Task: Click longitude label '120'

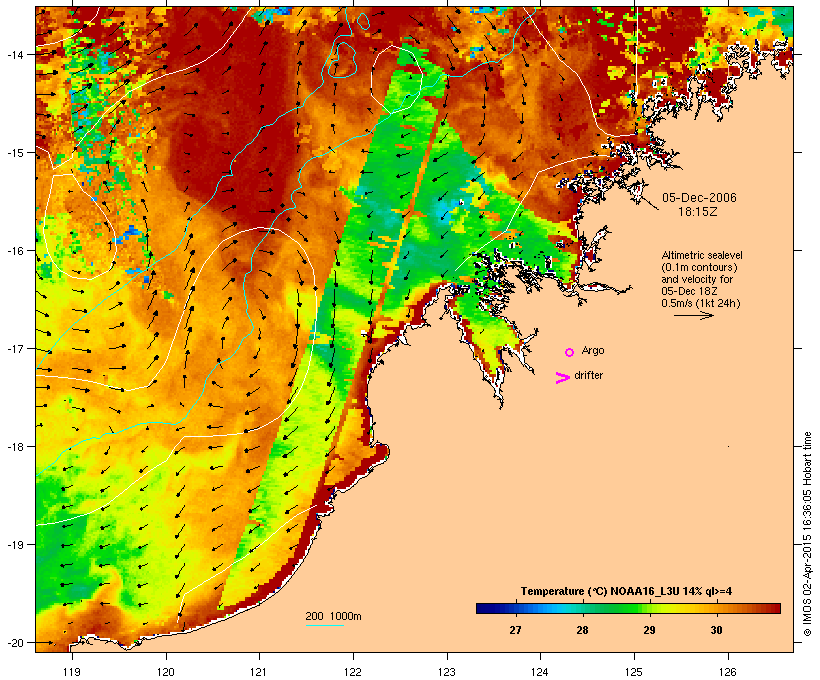Action: [x=166, y=672]
